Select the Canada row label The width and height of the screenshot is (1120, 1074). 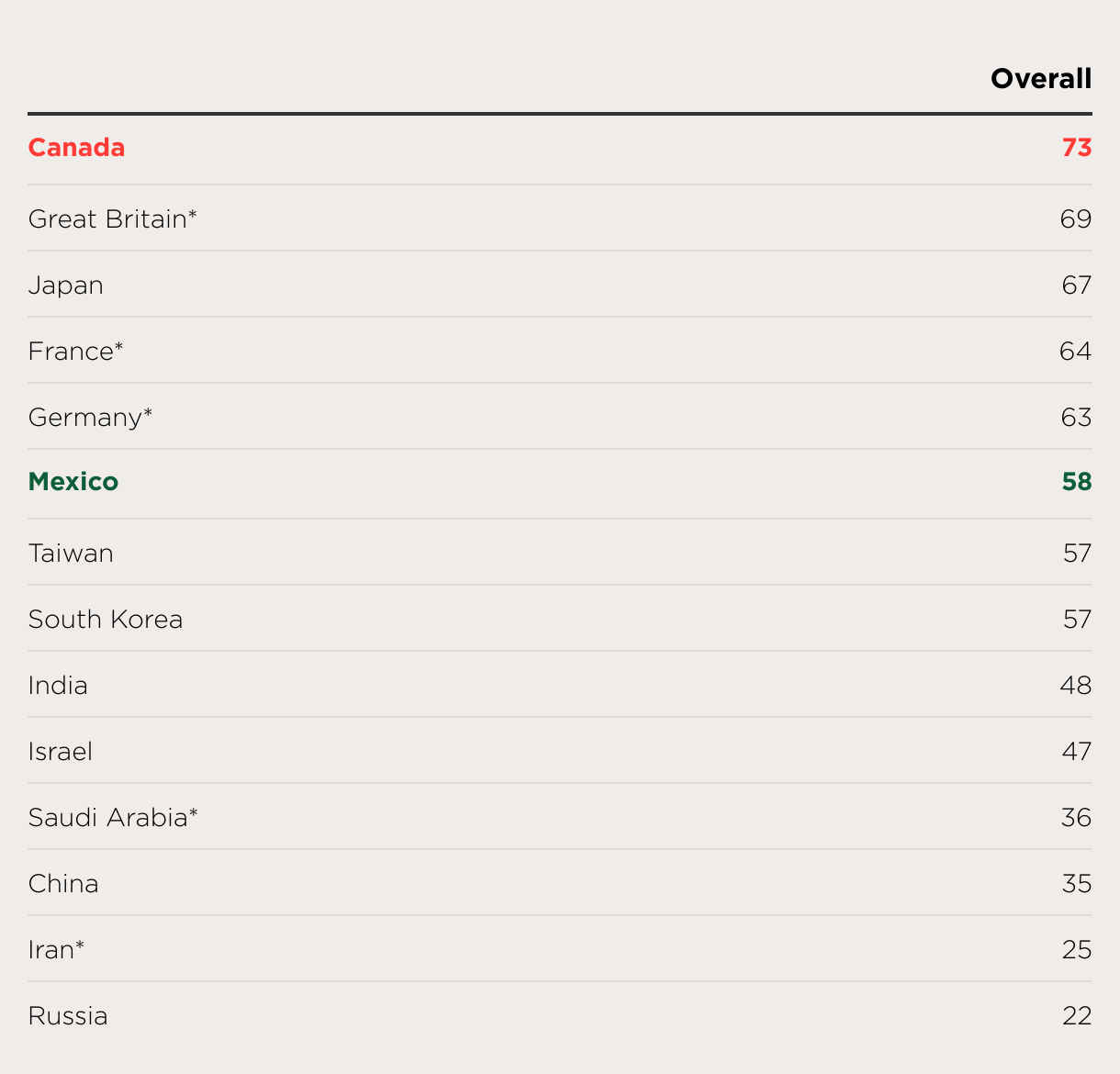pos(76,148)
